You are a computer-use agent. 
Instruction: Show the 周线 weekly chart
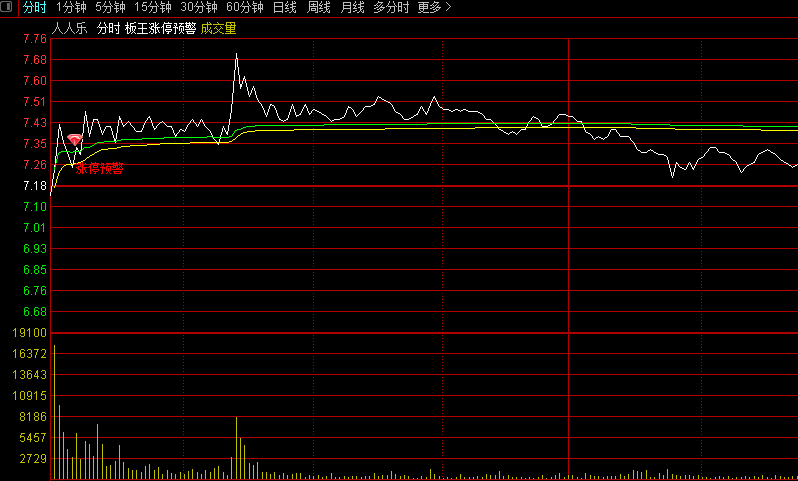coord(319,7)
